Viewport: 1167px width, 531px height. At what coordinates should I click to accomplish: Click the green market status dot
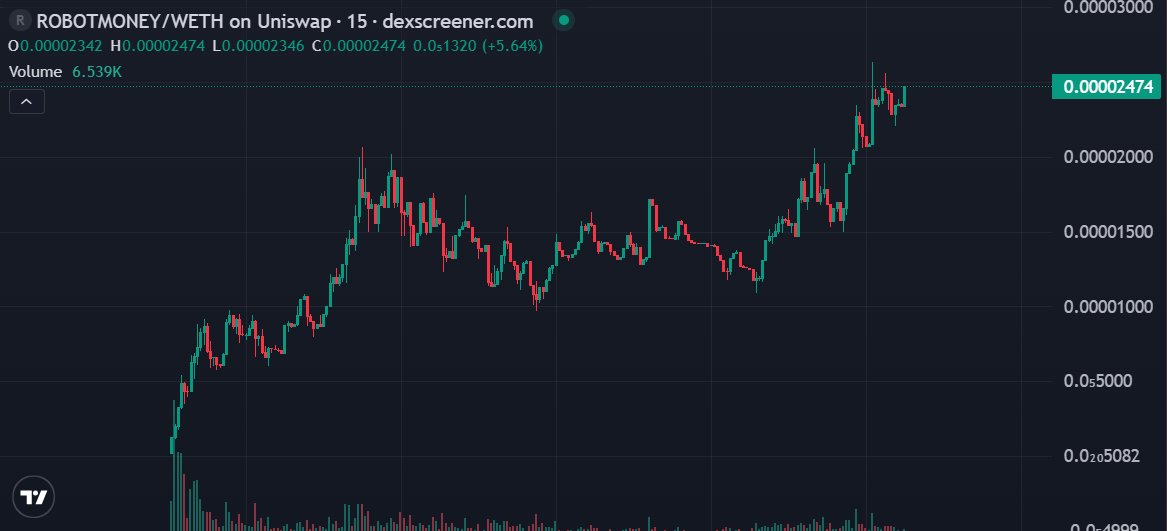564,21
